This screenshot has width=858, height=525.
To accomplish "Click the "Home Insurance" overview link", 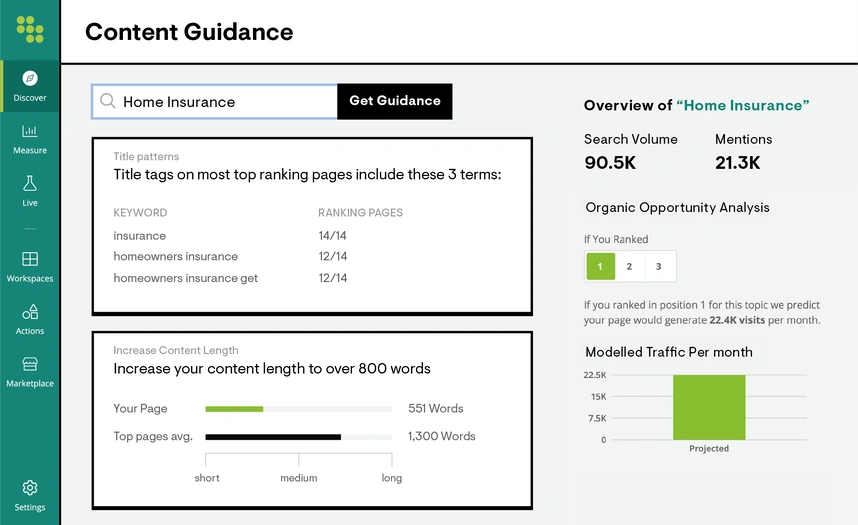I will (x=743, y=105).
